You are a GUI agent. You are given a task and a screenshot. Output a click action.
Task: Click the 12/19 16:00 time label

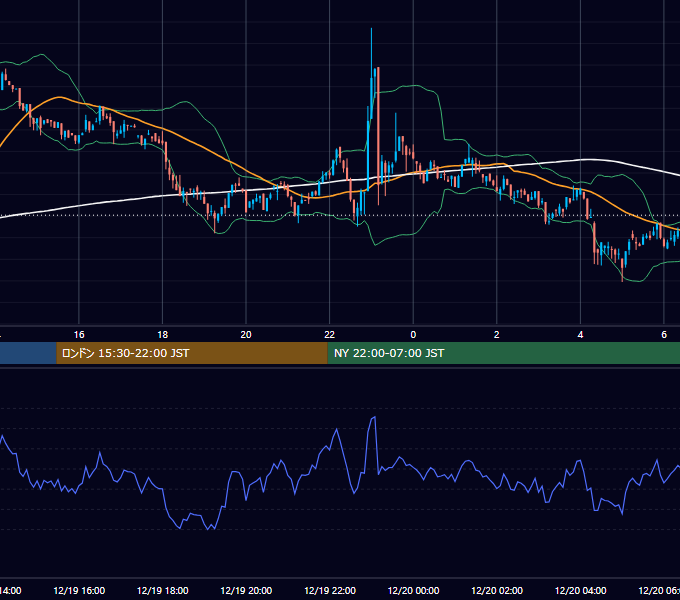pos(79,590)
